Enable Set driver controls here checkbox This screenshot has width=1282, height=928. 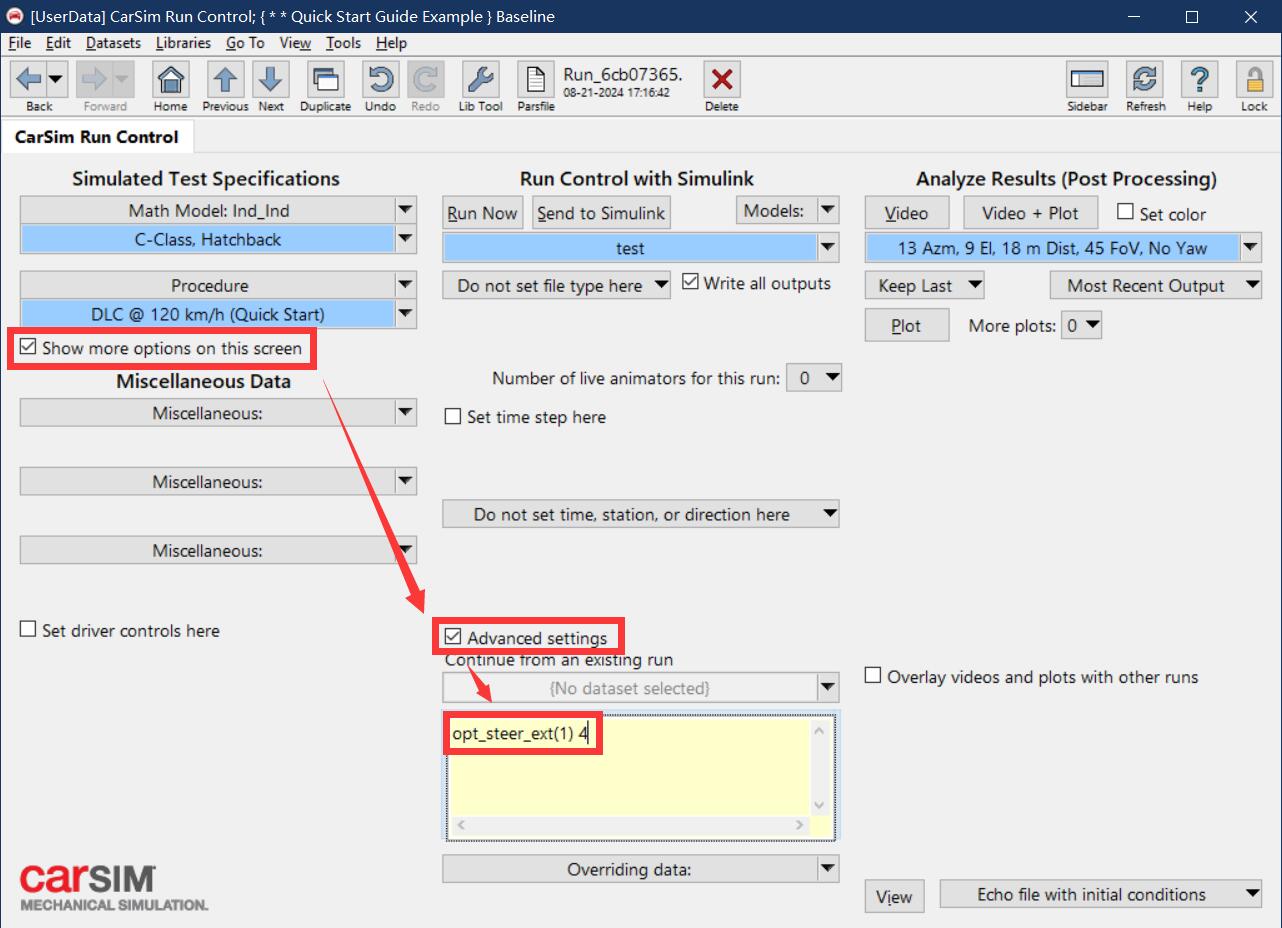point(28,630)
